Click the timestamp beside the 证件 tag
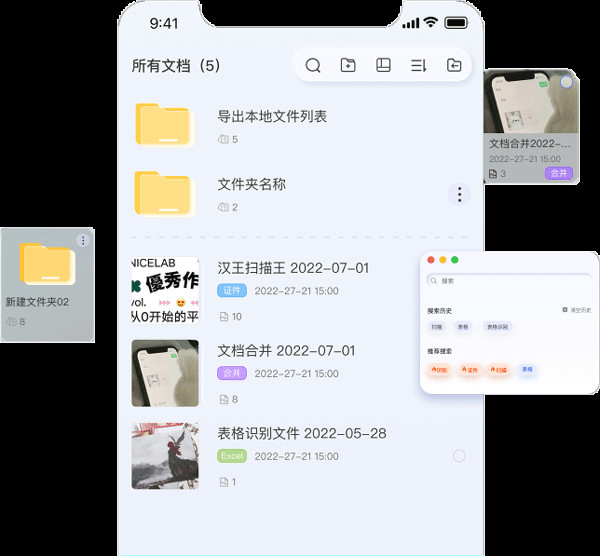600x556 pixels. (x=297, y=291)
